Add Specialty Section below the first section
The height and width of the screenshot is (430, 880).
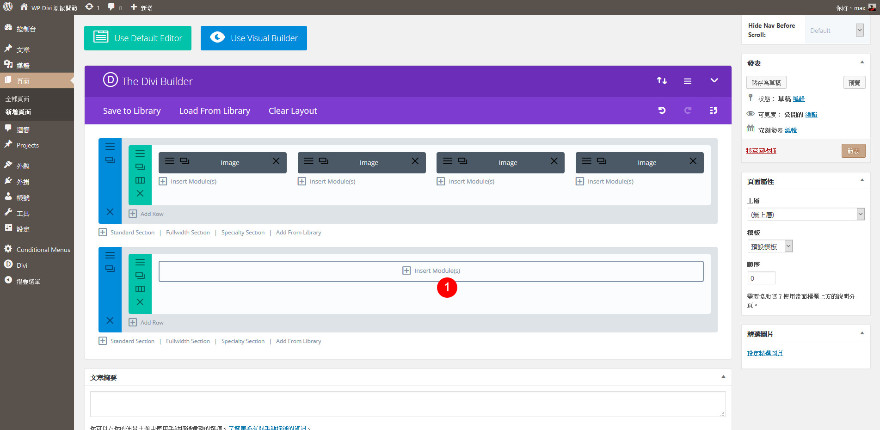242,232
